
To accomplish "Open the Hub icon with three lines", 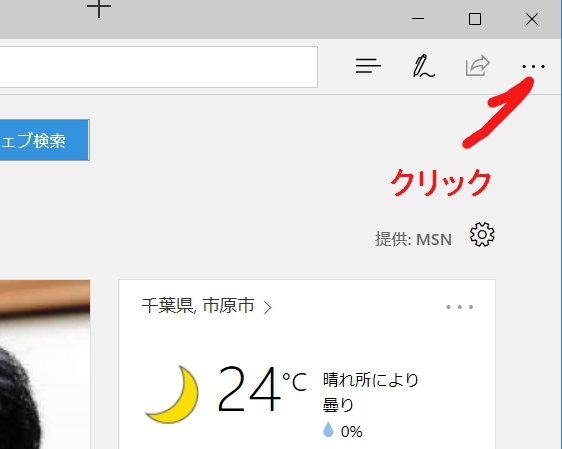I will point(368,66).
